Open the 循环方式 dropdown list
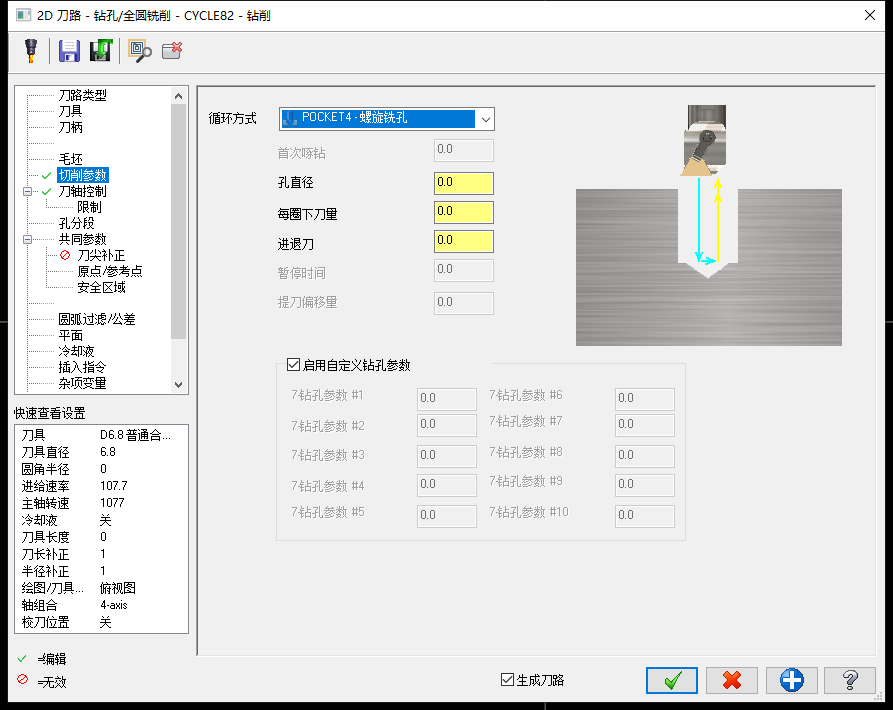 click(x=485, y=119)
